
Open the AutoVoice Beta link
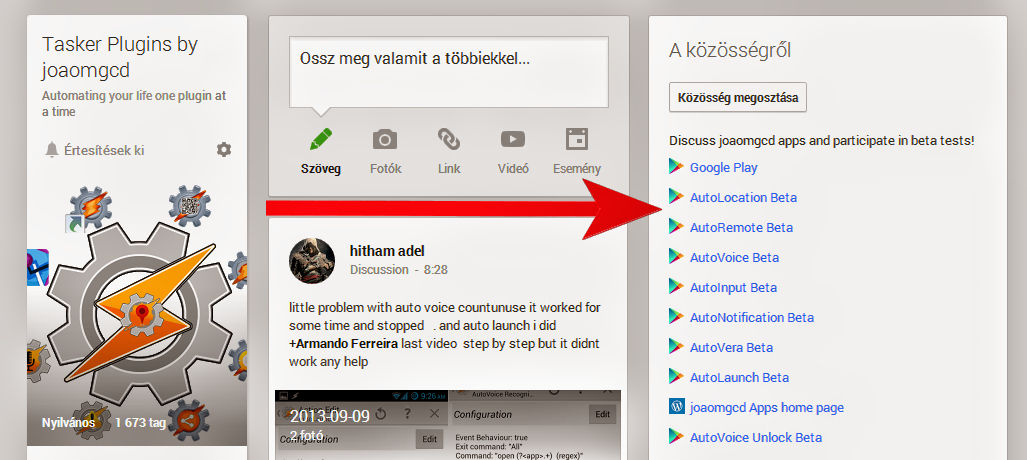(x=734, y=258)
